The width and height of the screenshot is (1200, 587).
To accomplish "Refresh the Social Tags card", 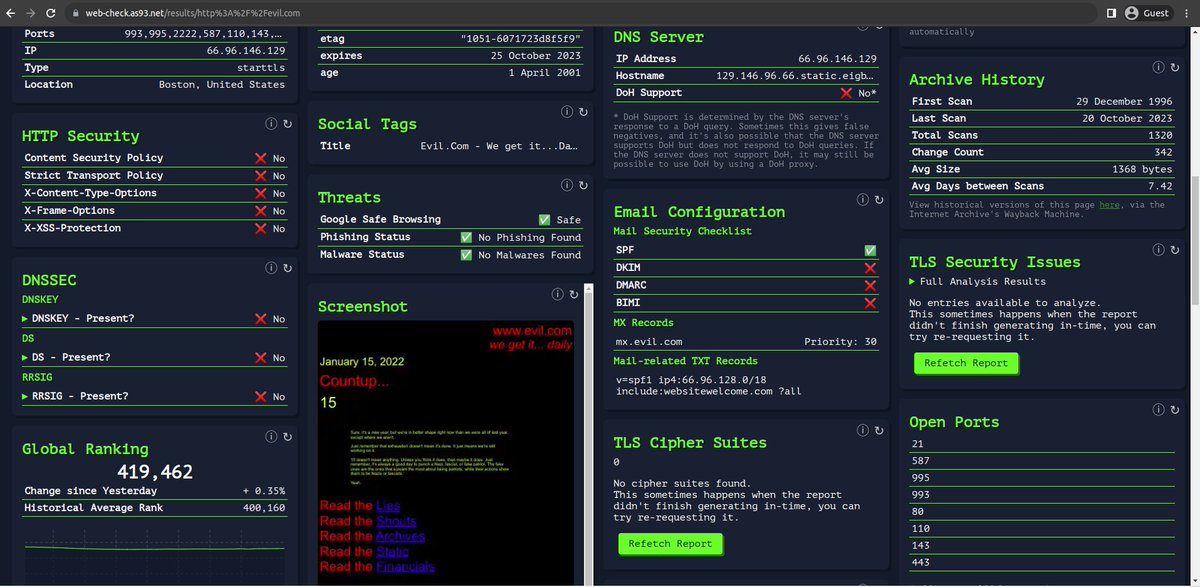I will coord(584,111).
